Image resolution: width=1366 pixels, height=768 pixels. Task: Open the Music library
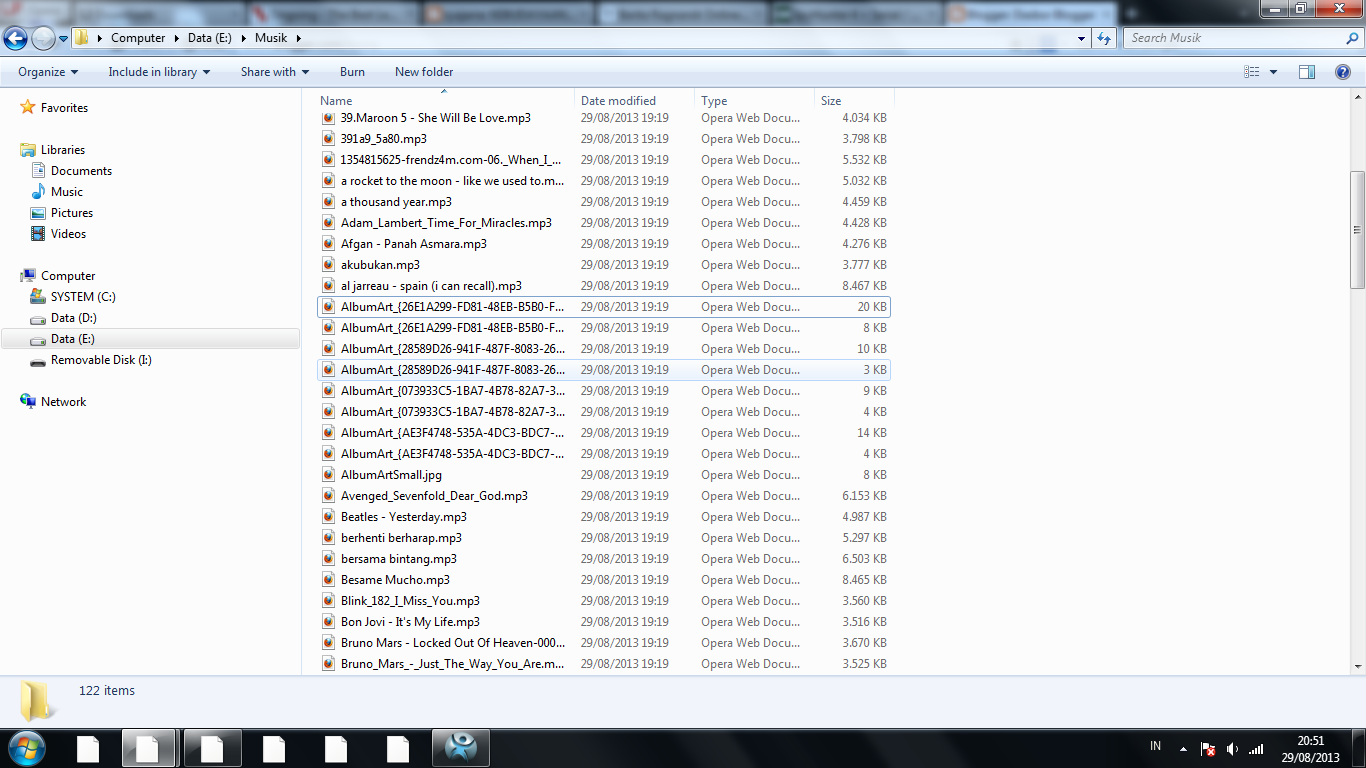(x=67, y=192)
